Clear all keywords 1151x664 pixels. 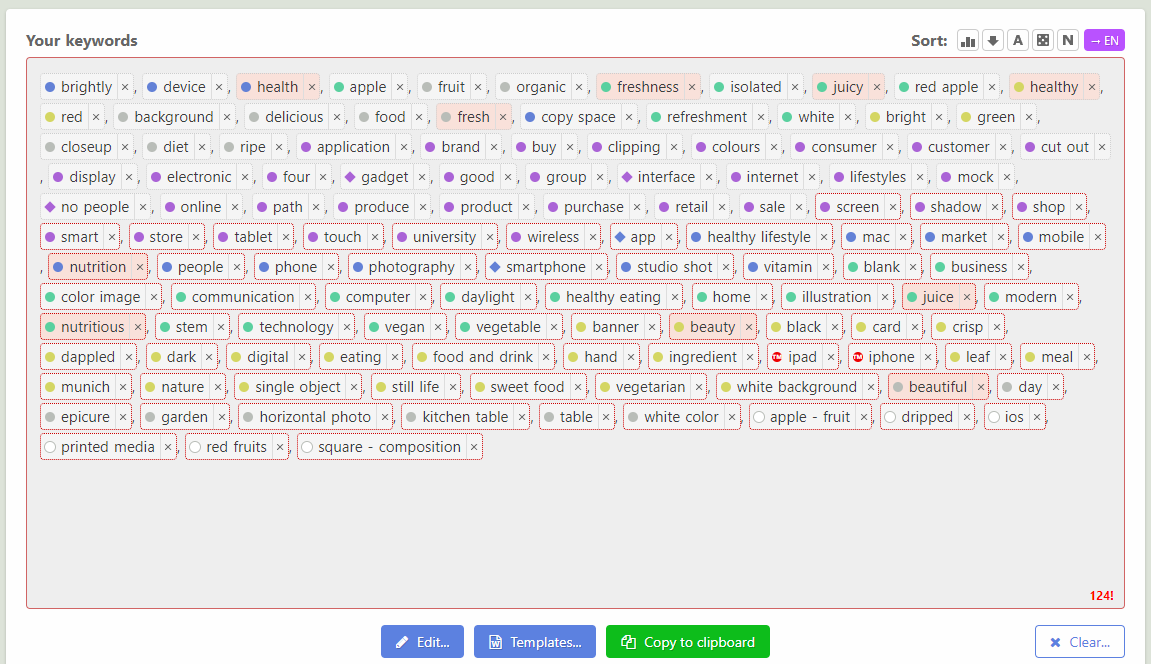pos(1080,642)
